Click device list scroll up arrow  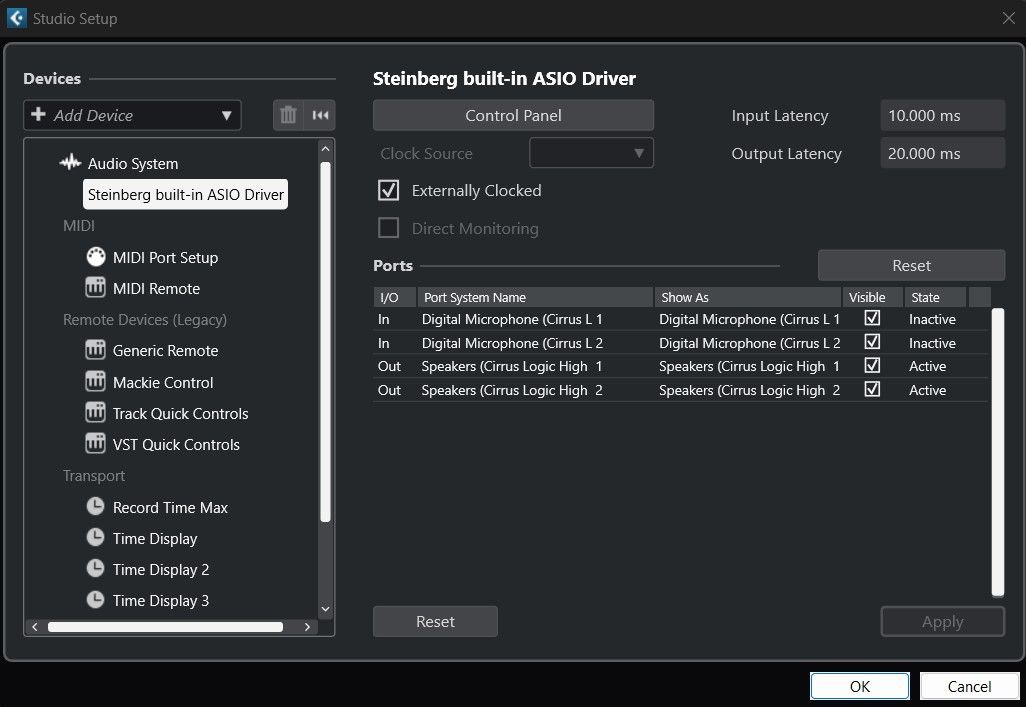click(x=325, y=149)
